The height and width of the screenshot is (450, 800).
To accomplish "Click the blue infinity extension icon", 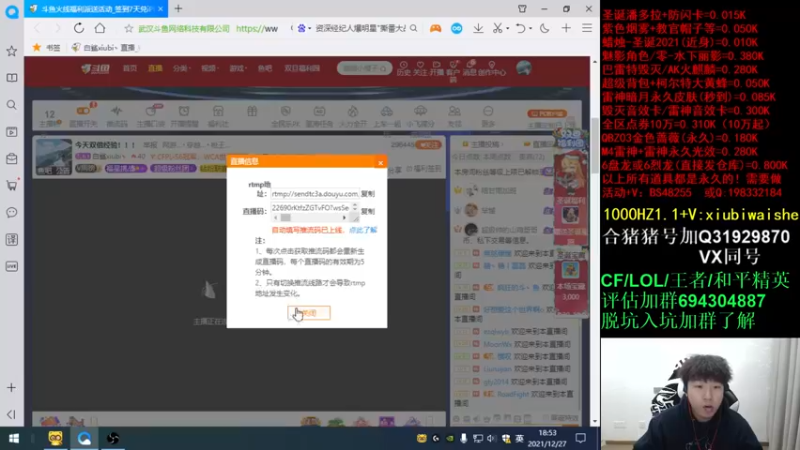I will point(457,29).
